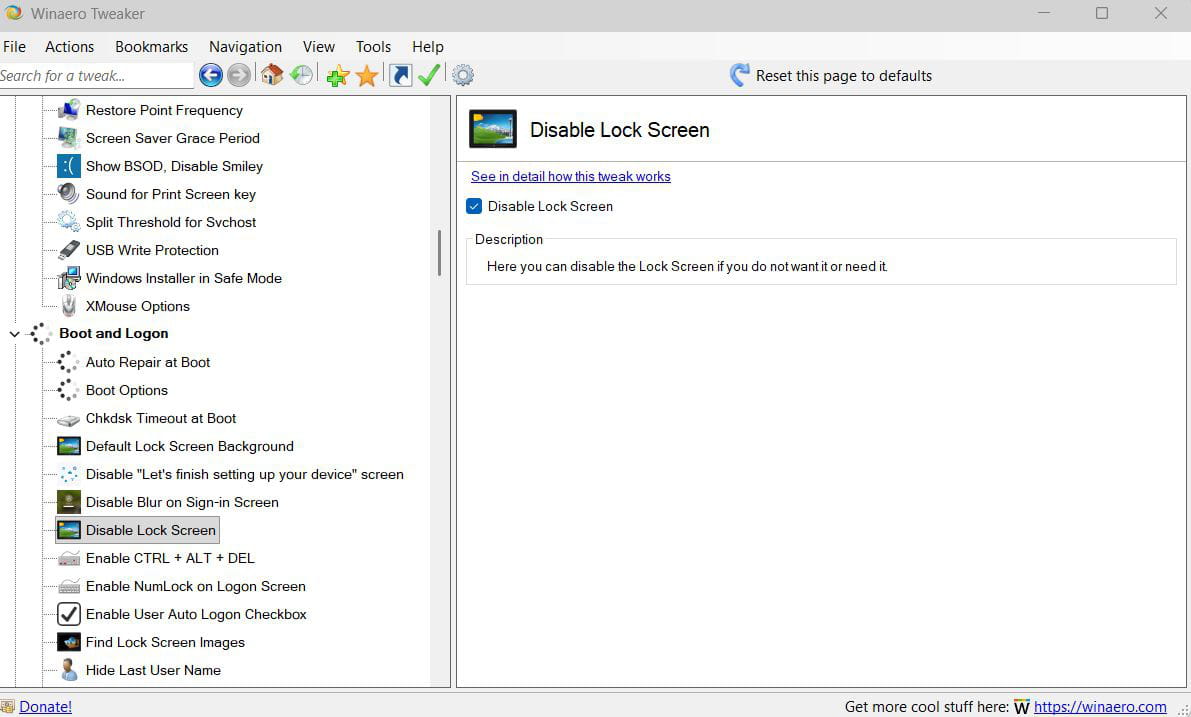Click 'Windows Installer in Safe Mode' text
Image resolution: width=1191 pixels, height=717 pixels.
(x=184, y=278)
